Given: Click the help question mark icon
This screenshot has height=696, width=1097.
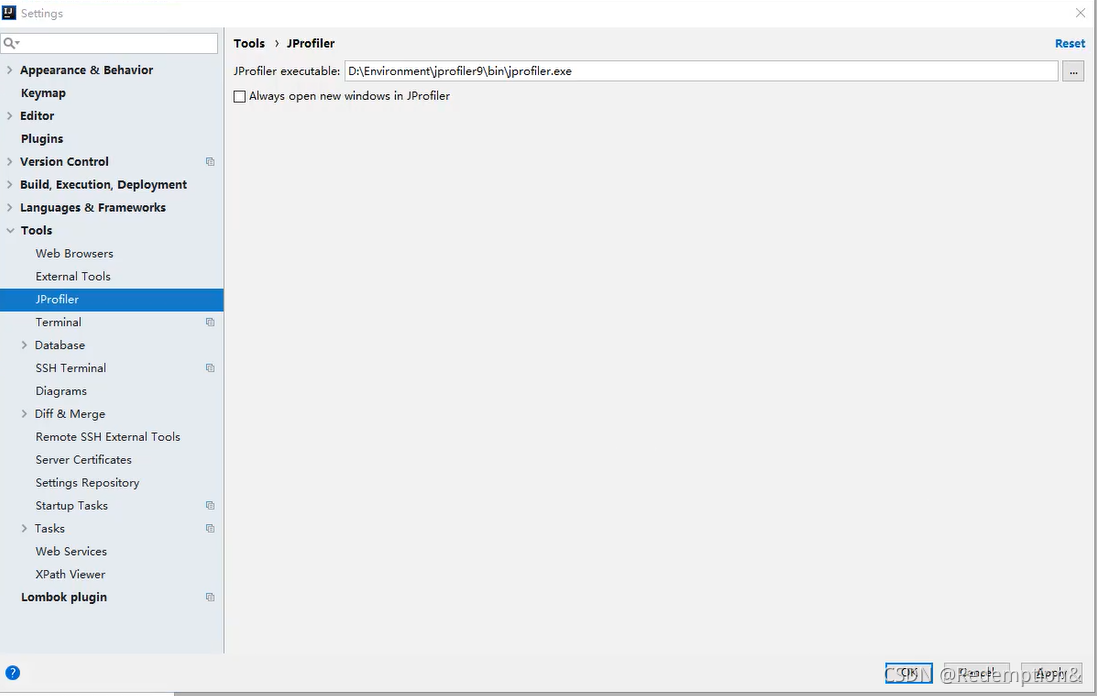Looking at the screenshot, I should click(13, 673).
